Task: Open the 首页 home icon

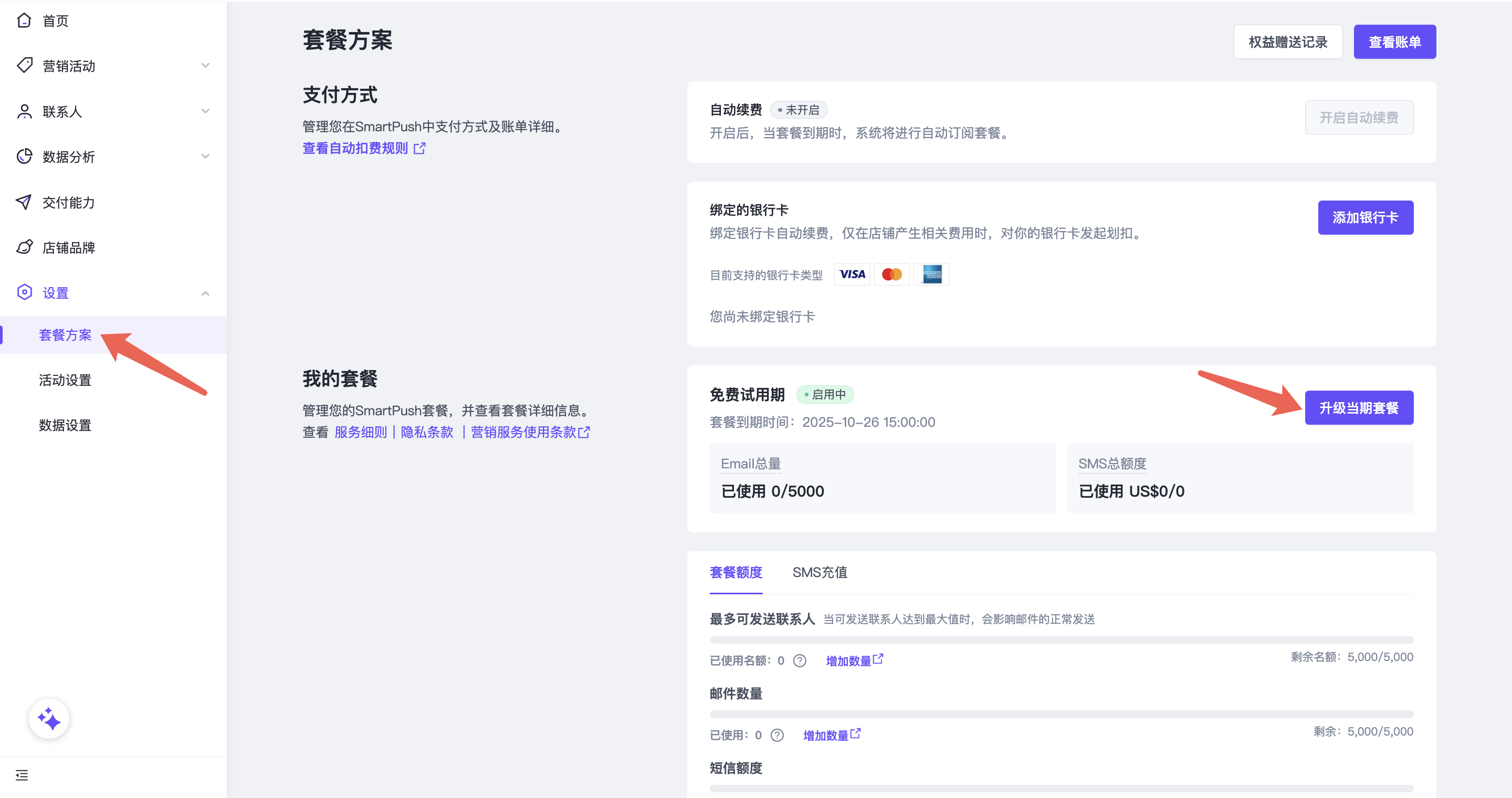Action: tap(24, 20)
